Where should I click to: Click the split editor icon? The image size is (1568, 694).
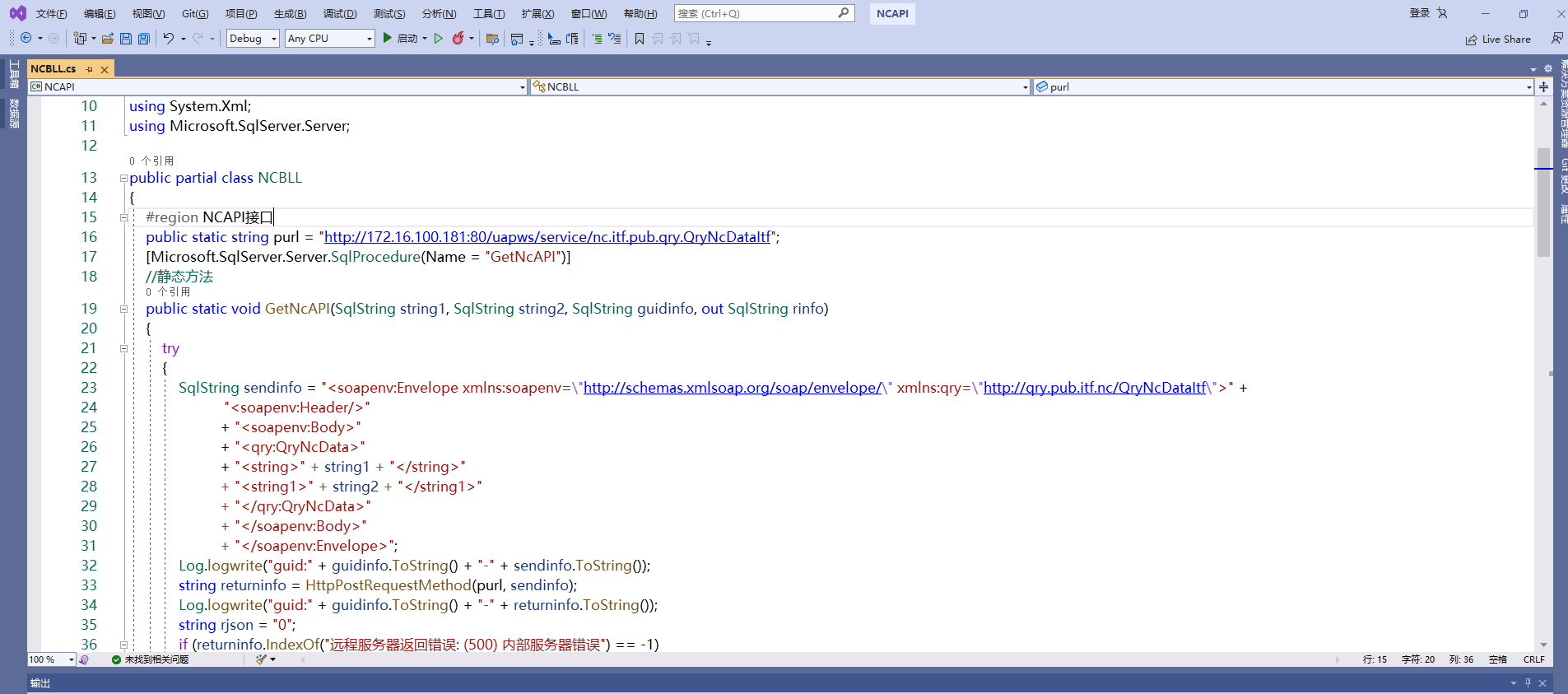1543,86
